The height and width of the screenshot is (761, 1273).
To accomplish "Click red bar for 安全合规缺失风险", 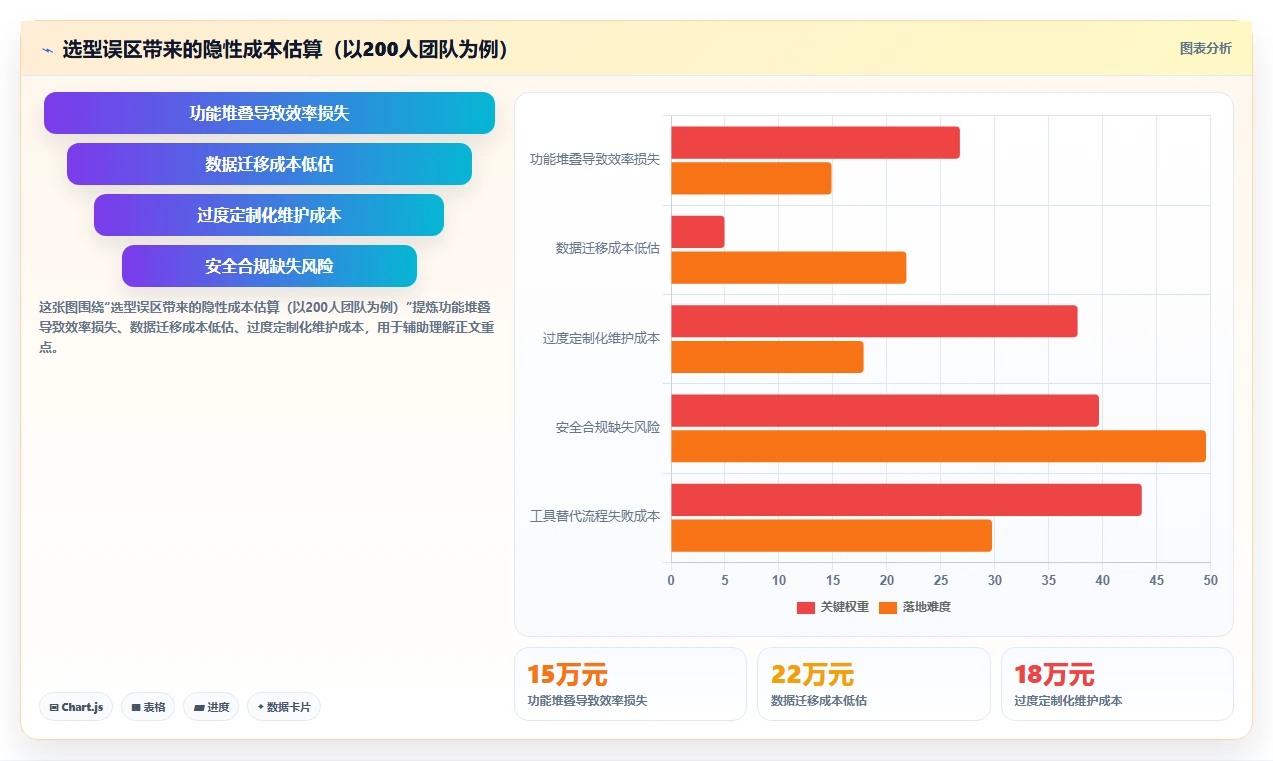I will pos(885,411).
